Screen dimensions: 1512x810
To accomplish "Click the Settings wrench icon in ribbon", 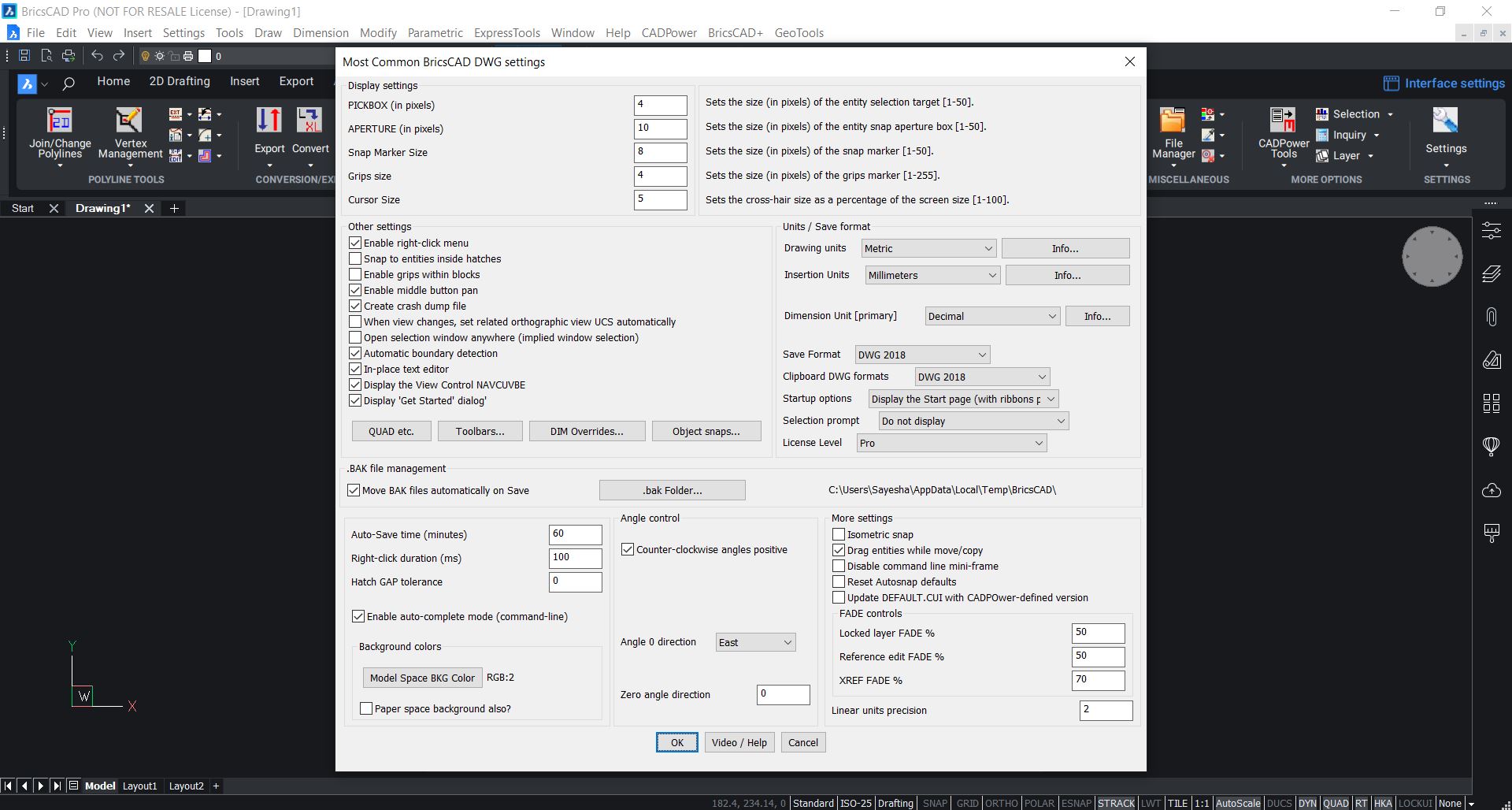I will [1446, 120].
